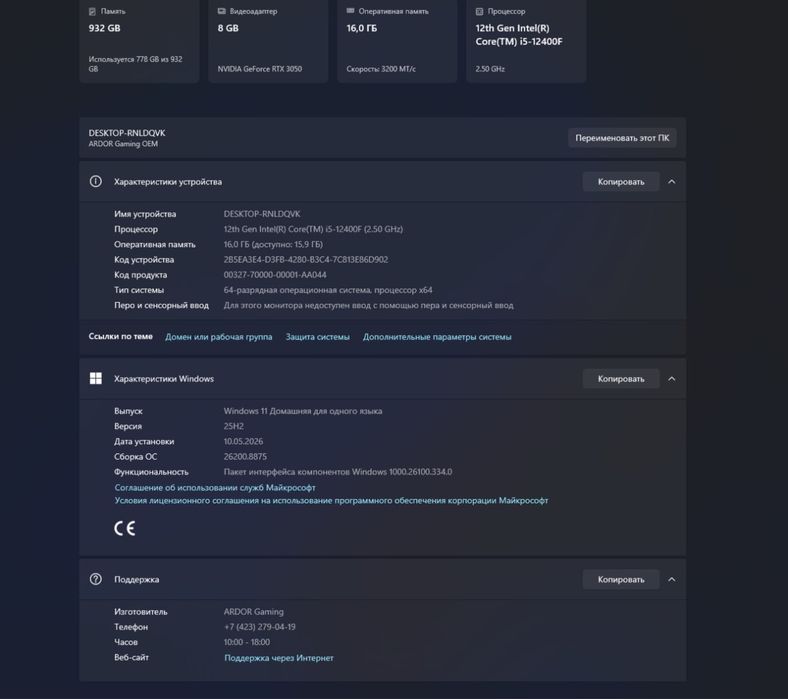Copy Windows specifications with Копировать
Viewport: 788px width, 699px height.
[x=621, y=378]
